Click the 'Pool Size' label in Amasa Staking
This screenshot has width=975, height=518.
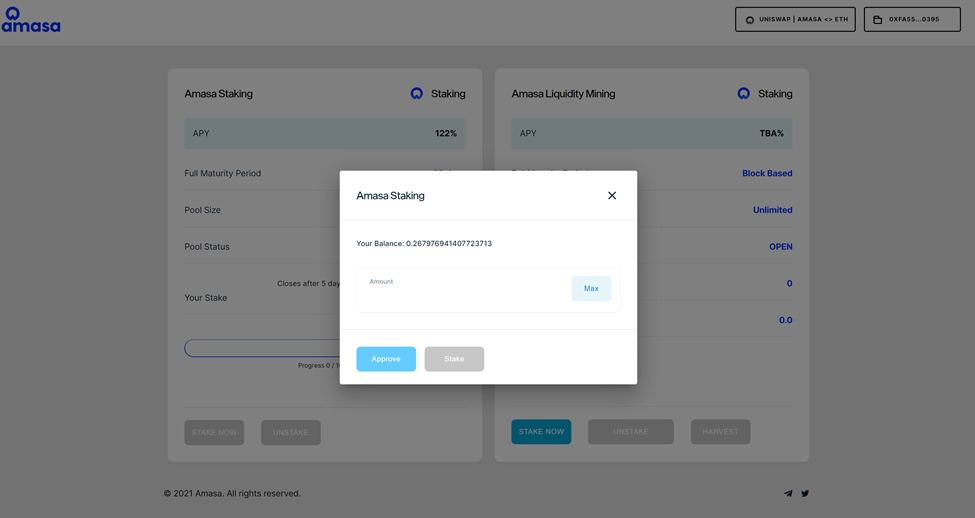point(203,210)
